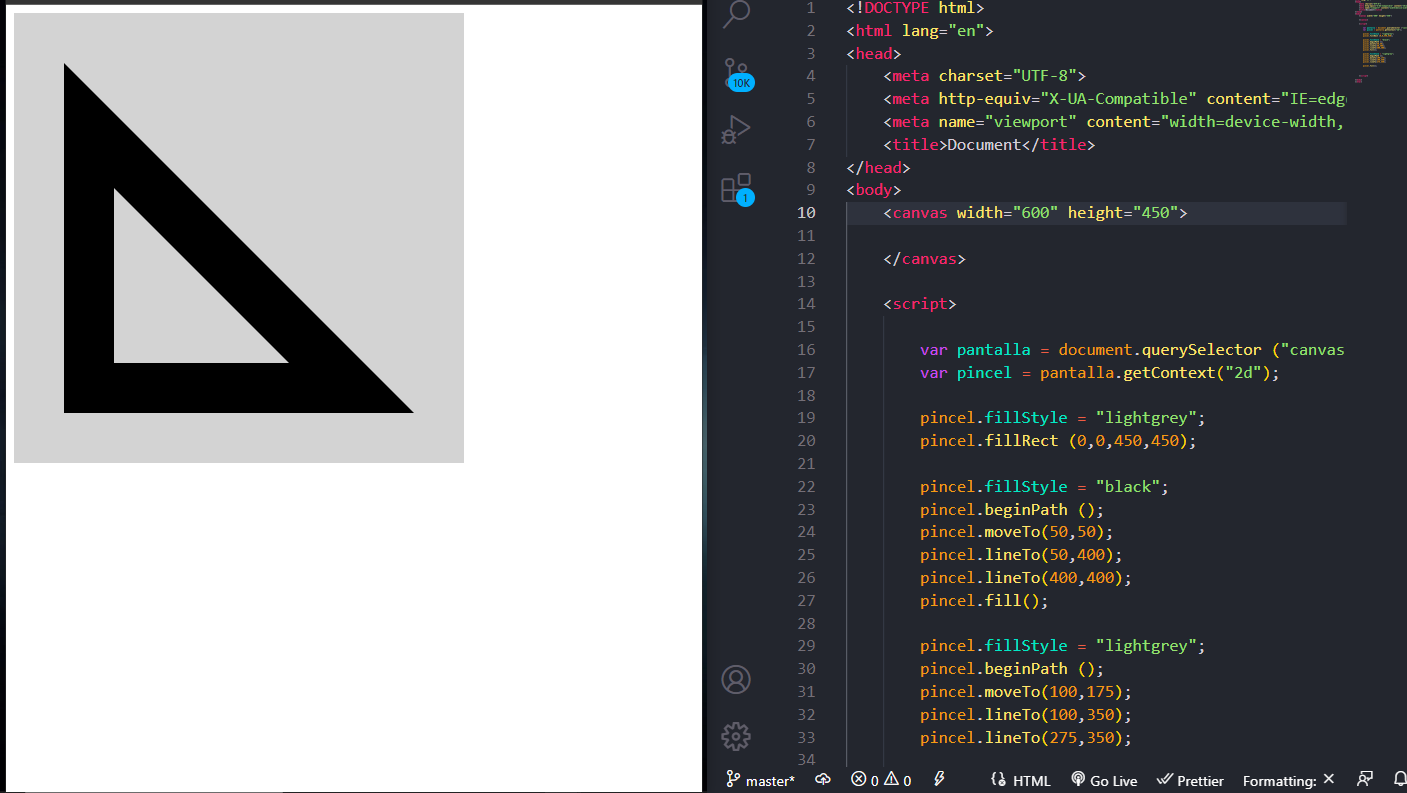This screenshot has width=1407, height=793.
Task: Click the </canvas> closing tag line
Action: pyautogui.click(x=924, y=259)
